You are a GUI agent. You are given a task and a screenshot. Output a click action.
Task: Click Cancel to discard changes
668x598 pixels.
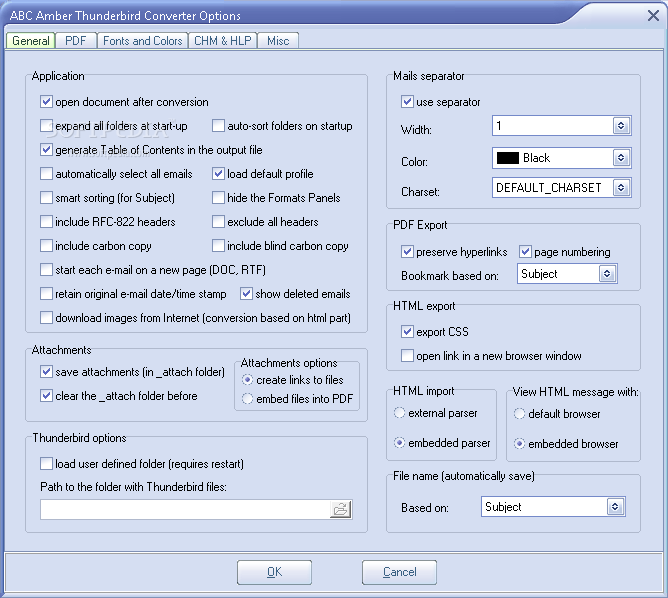click(x=399, y=572)
